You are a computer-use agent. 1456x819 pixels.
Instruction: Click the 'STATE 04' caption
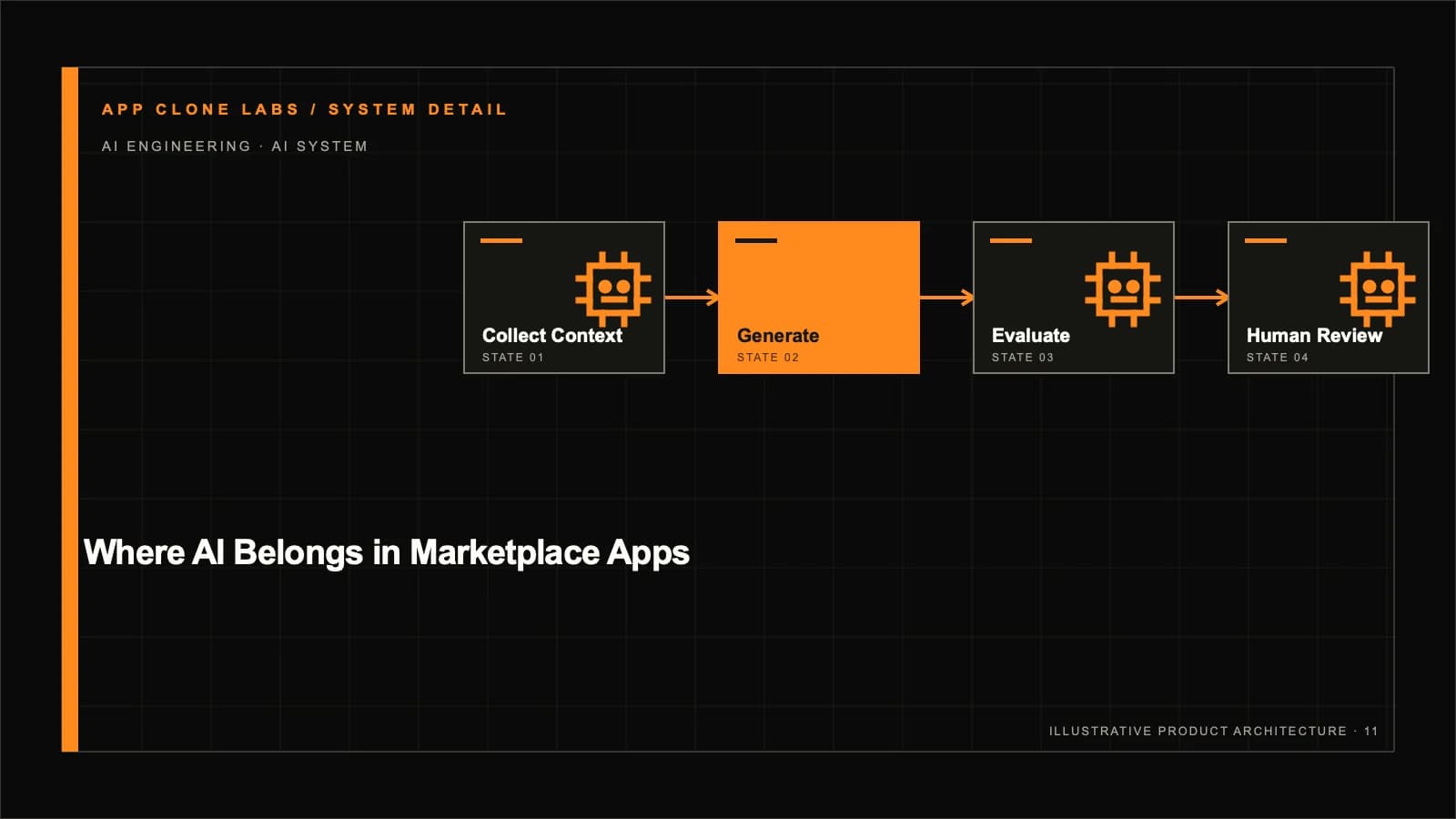coord(1278,358)
